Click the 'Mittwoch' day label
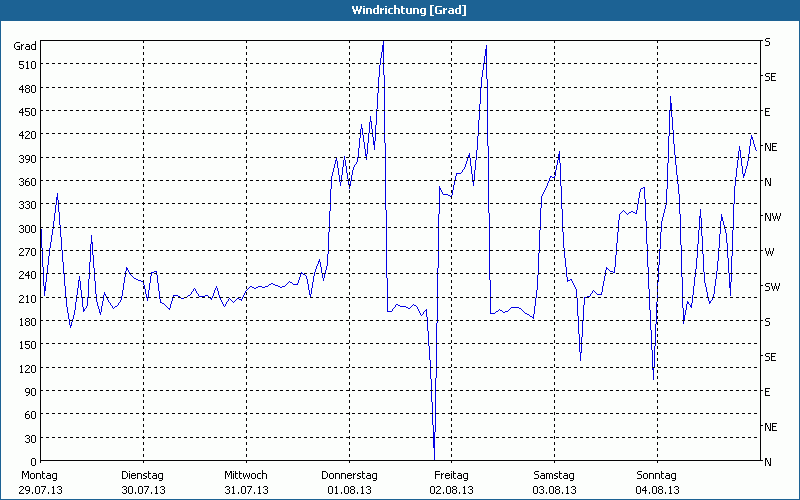The image size is (800, 500). click(x=245, y=476)
